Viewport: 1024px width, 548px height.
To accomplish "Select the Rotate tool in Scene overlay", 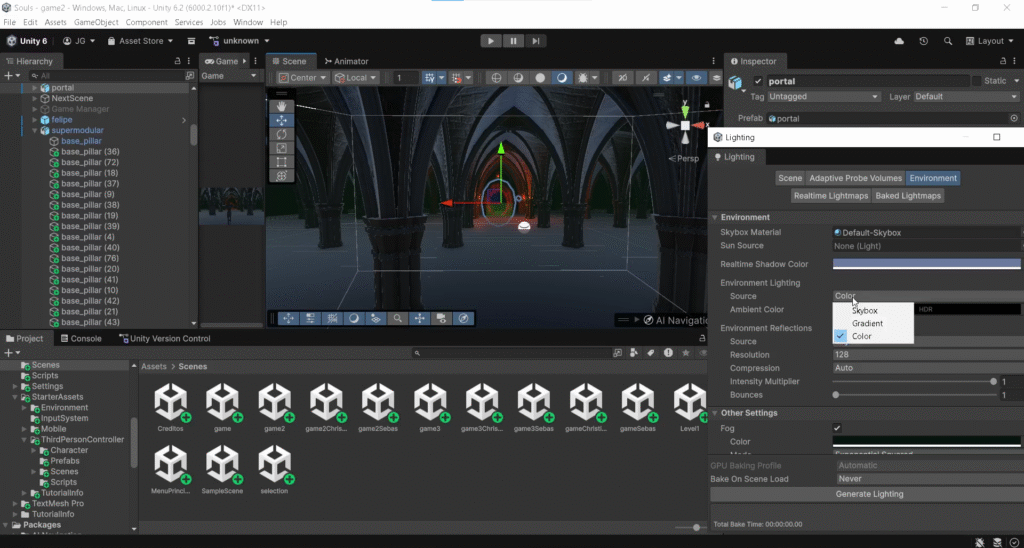I will (282, 134).
